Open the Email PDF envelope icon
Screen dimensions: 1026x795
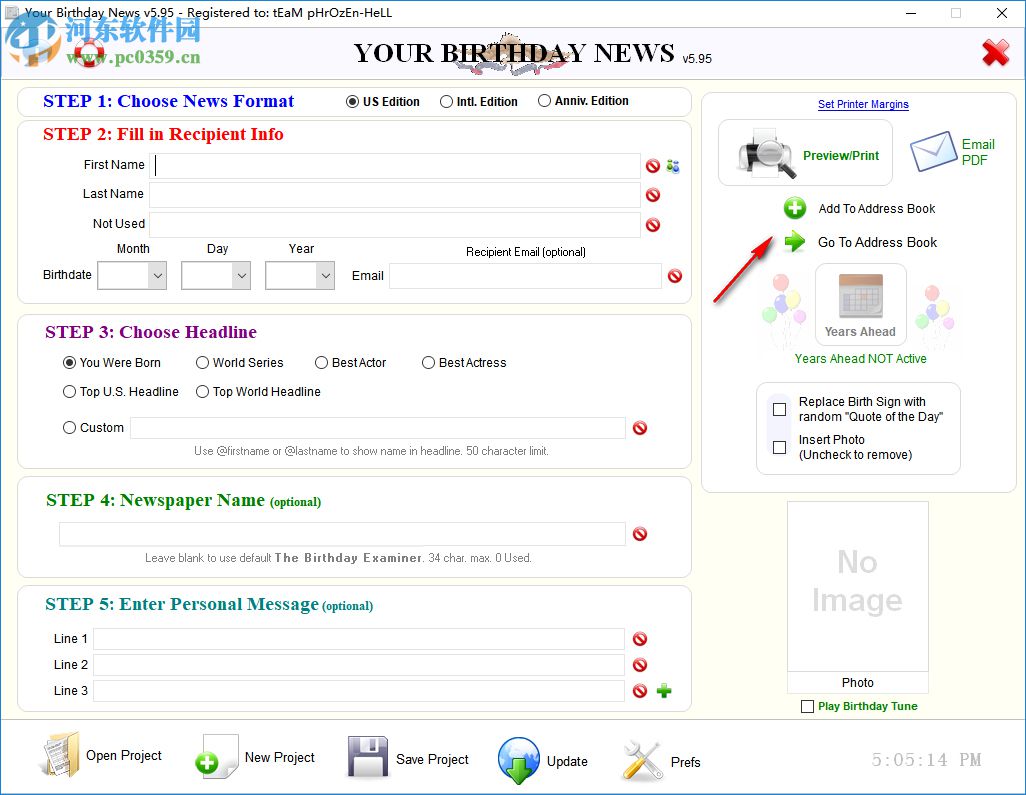(x=936, y=150)
